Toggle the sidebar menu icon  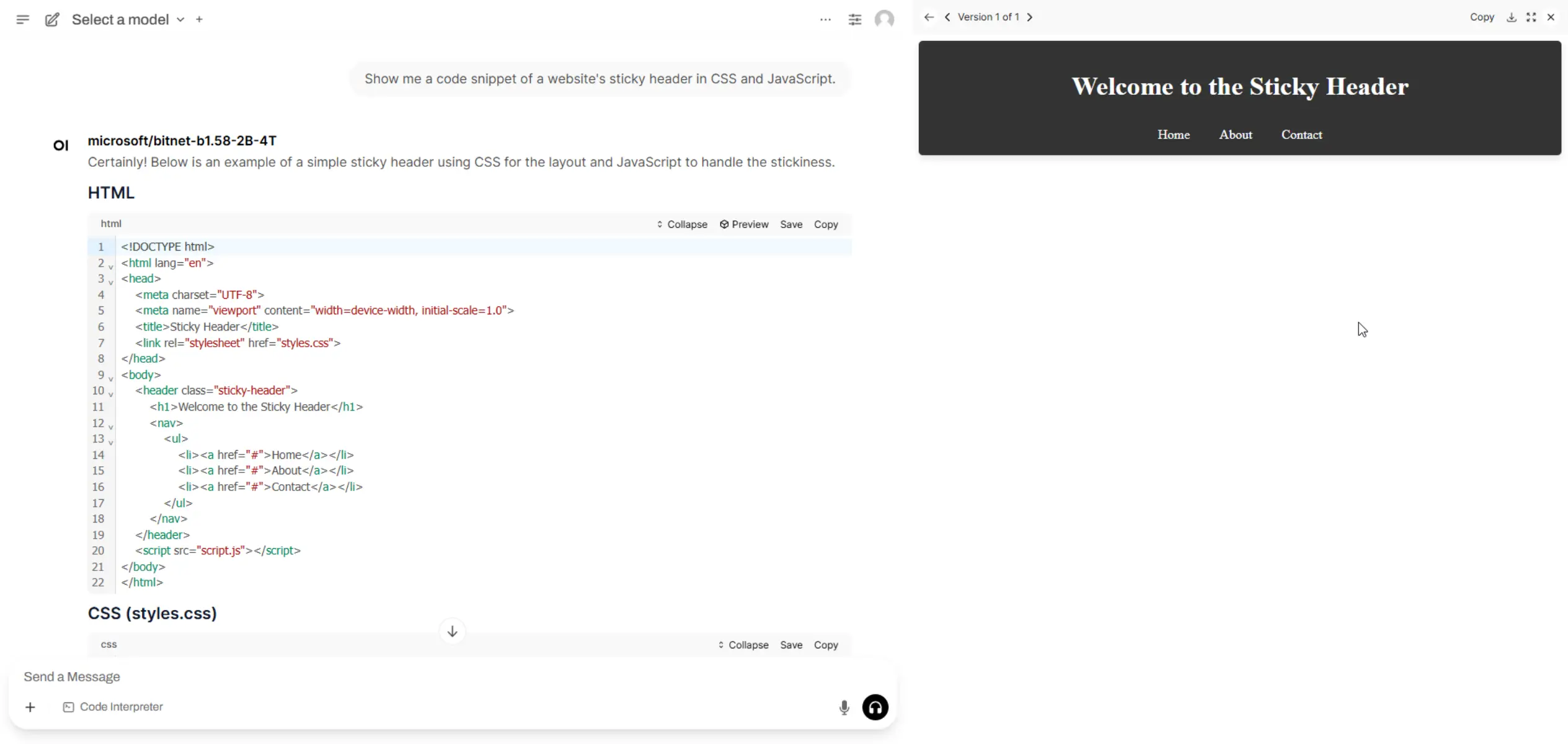coord(22,19)
